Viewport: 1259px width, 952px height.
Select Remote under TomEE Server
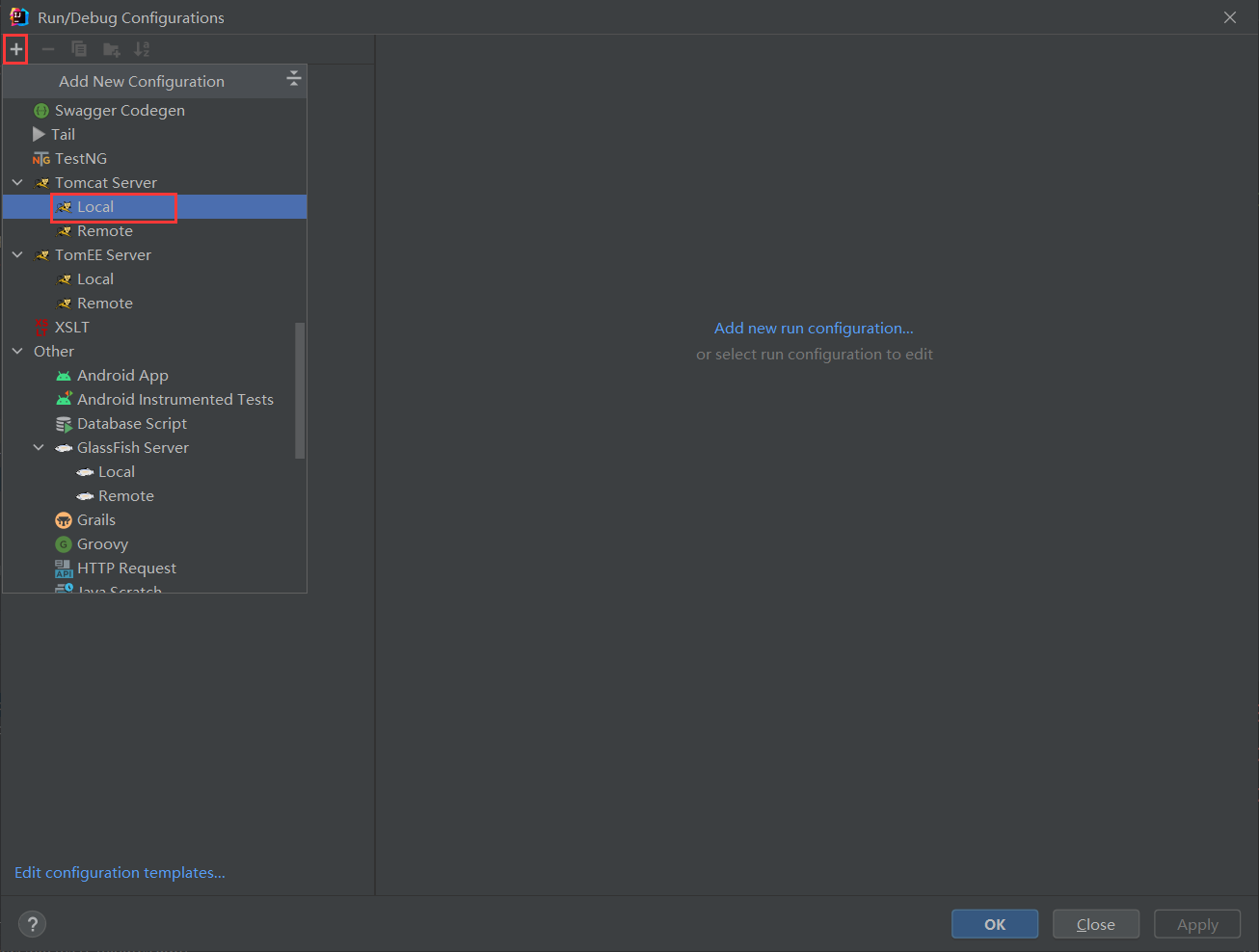coord(104,304)
